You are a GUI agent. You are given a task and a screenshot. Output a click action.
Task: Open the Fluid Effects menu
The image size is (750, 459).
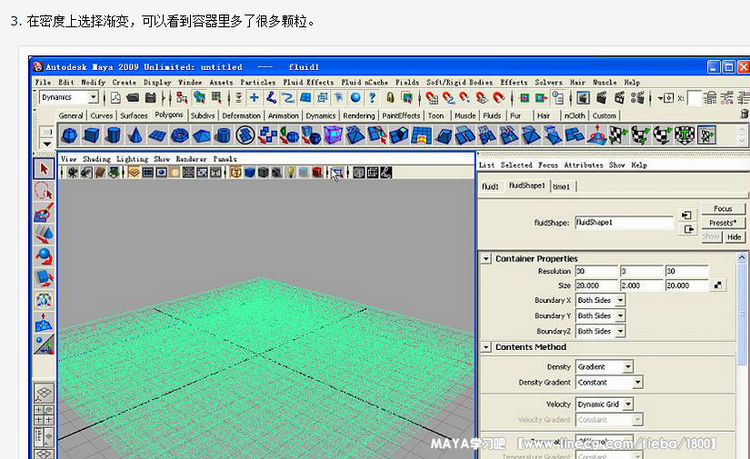click(x=308, y=82)
